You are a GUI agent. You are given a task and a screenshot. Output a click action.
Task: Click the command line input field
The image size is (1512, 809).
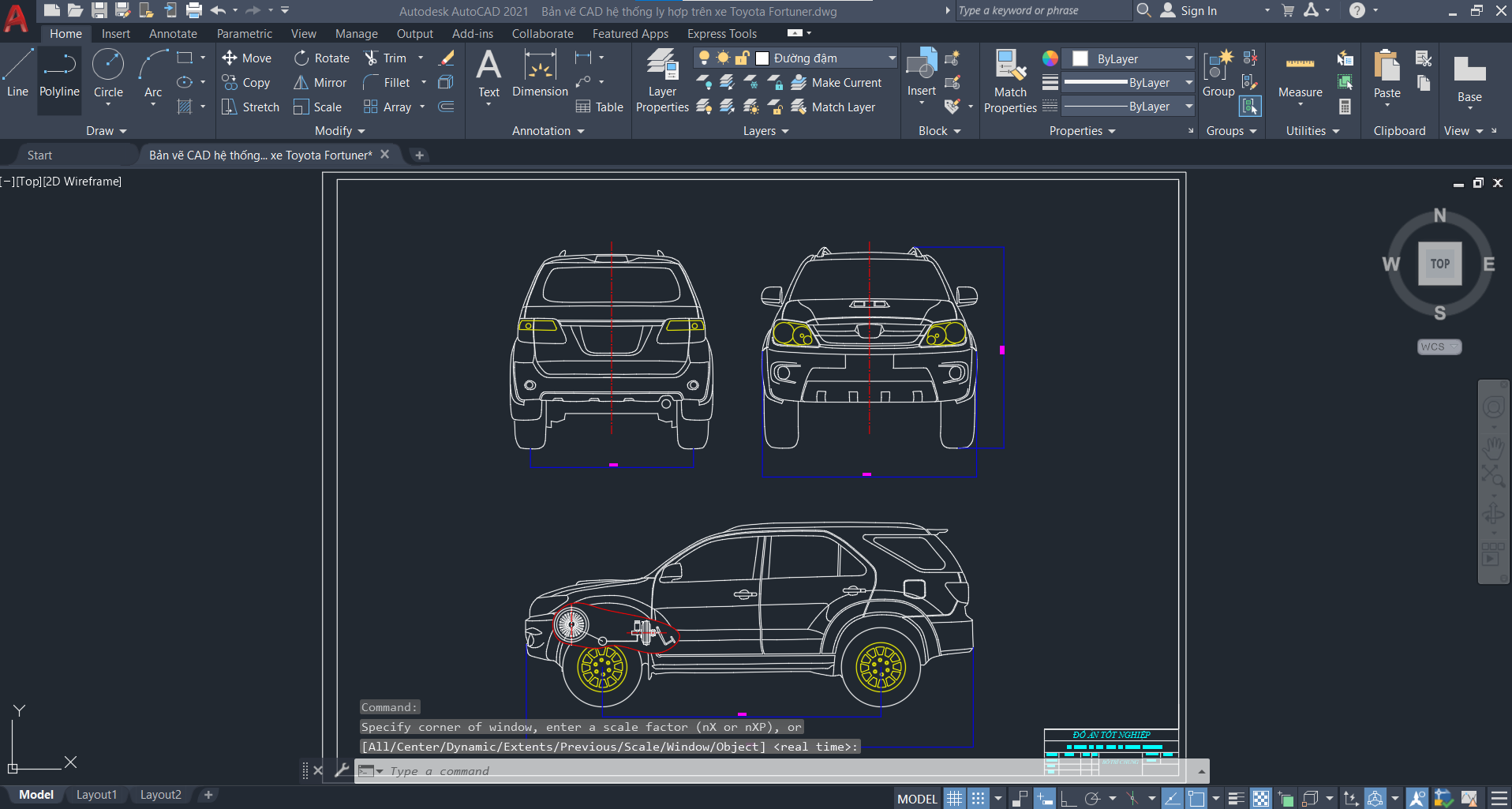point(781,770)
